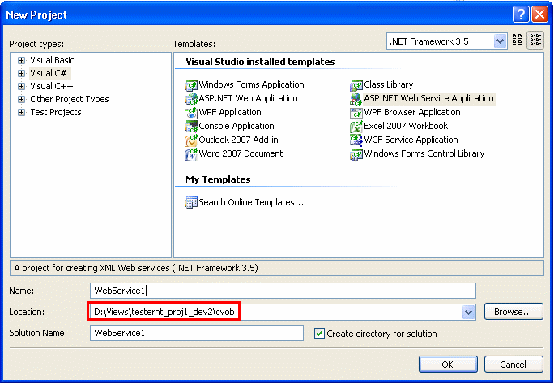Click the ASP.NET Web Application template icon
The height and width of the screenshot is (383, 553).
pos(191,99)
